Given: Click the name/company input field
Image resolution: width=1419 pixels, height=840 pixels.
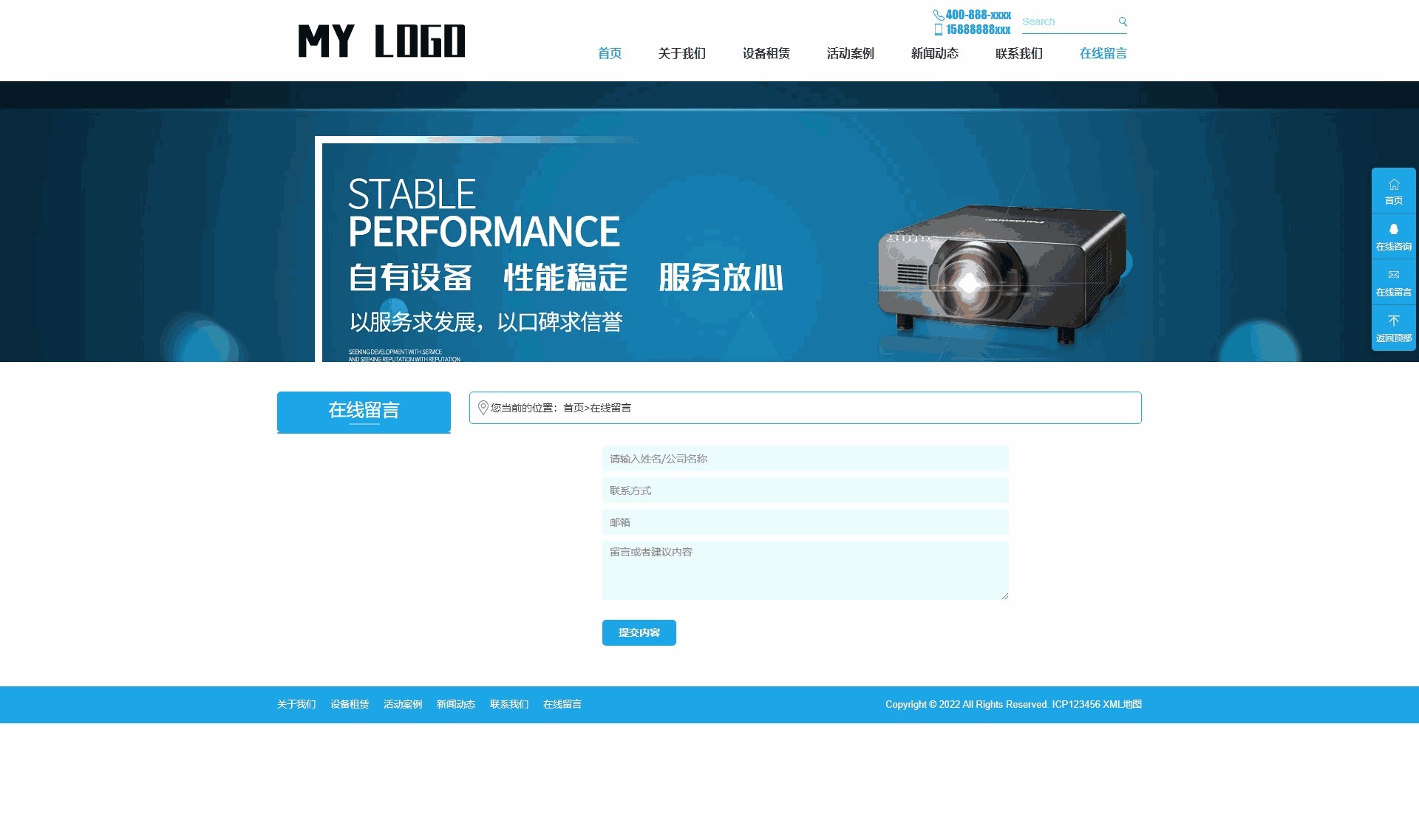Looking at the screenshot, I should (805, 458).
